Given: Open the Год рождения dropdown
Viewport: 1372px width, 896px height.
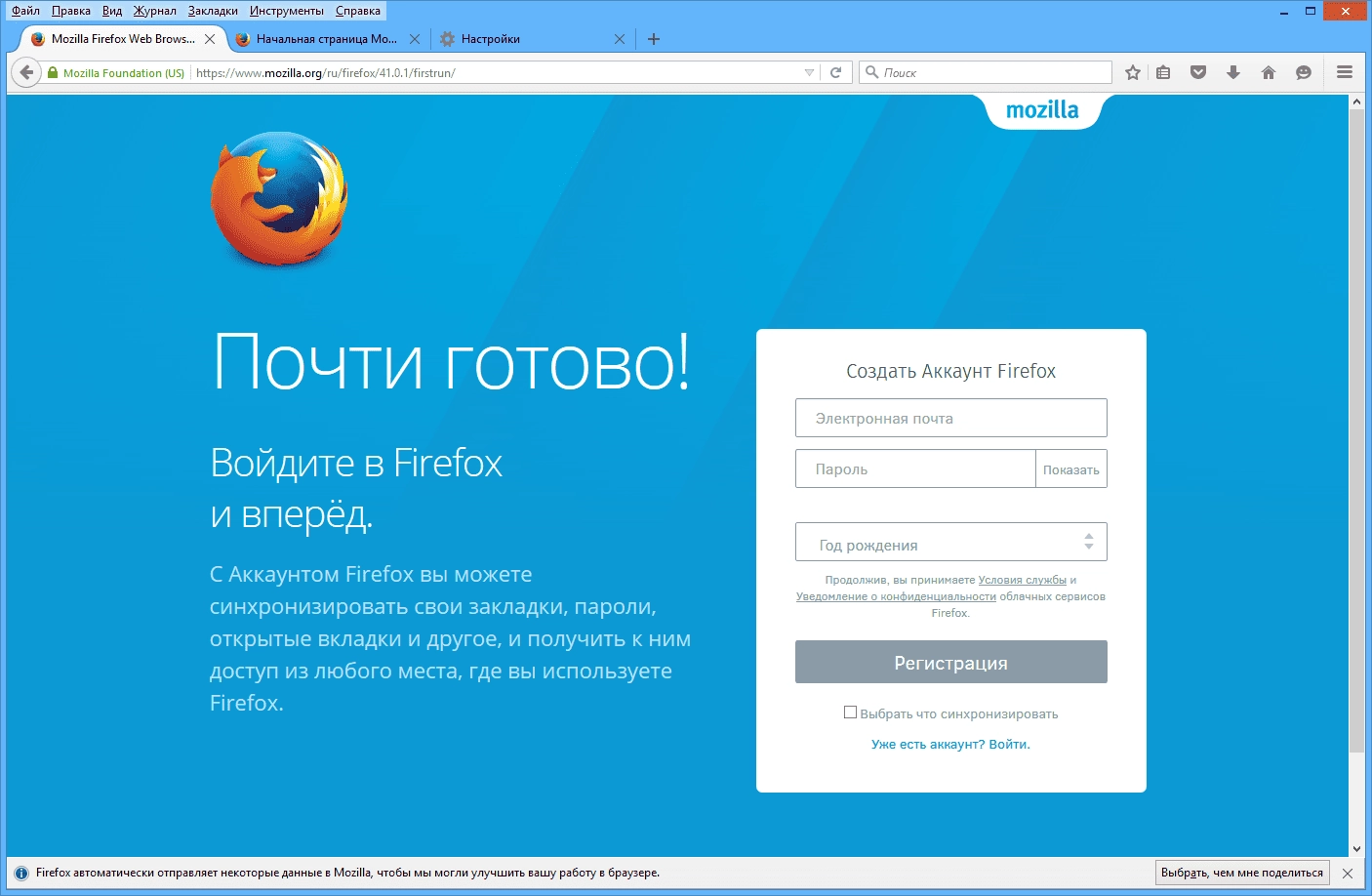Looking at the screenshot, I should click(951, 542).
